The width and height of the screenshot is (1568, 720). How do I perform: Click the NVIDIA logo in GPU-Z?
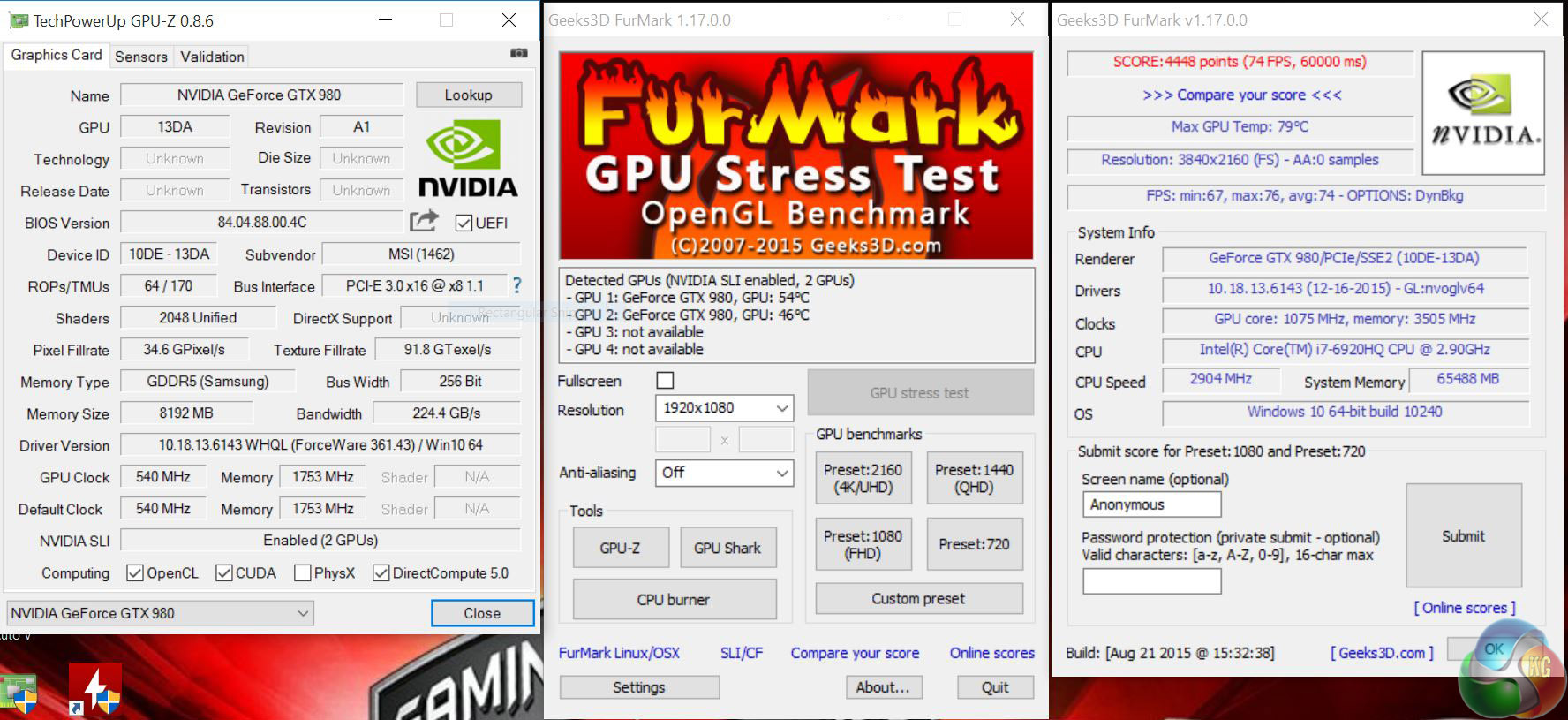pyautogui.click(x=467, y=159)
